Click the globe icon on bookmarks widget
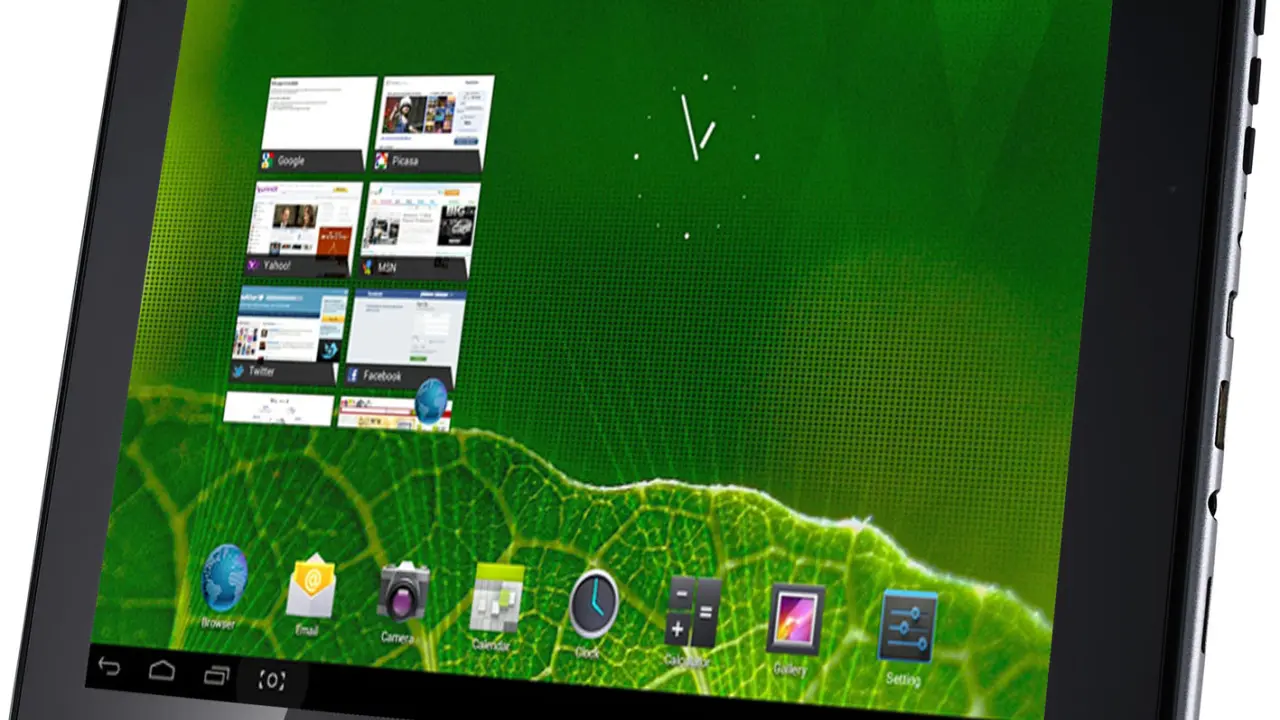Viewport: 1280px width, 720px height. 432,400
